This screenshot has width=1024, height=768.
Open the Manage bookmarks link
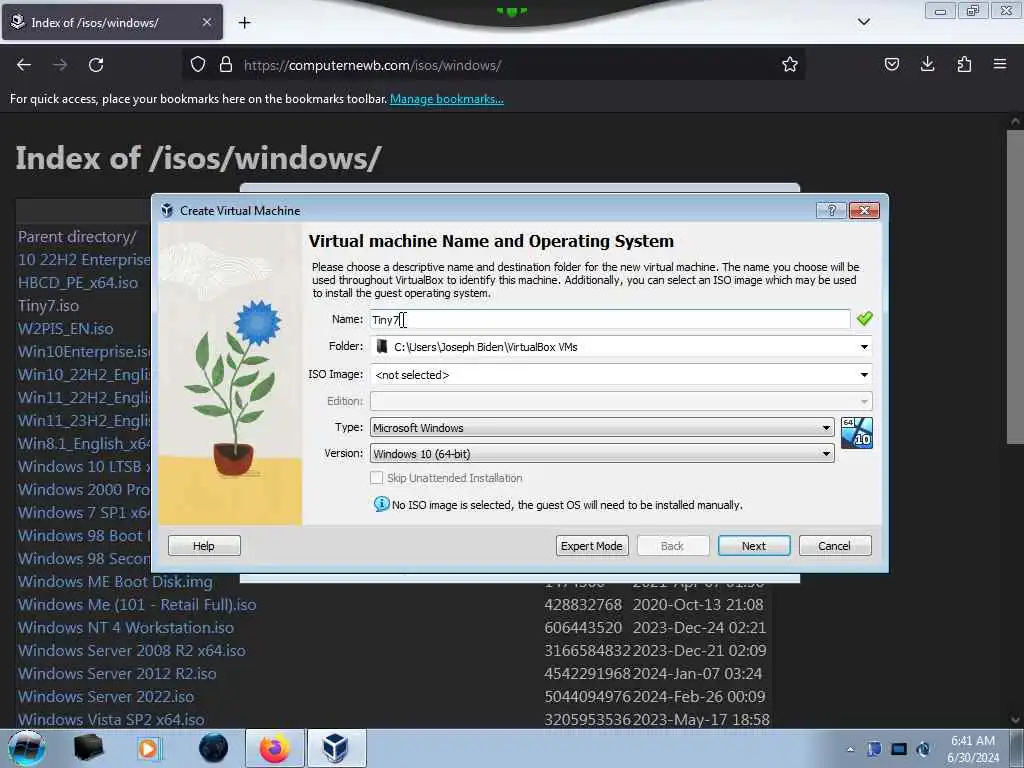pos(447,99)
